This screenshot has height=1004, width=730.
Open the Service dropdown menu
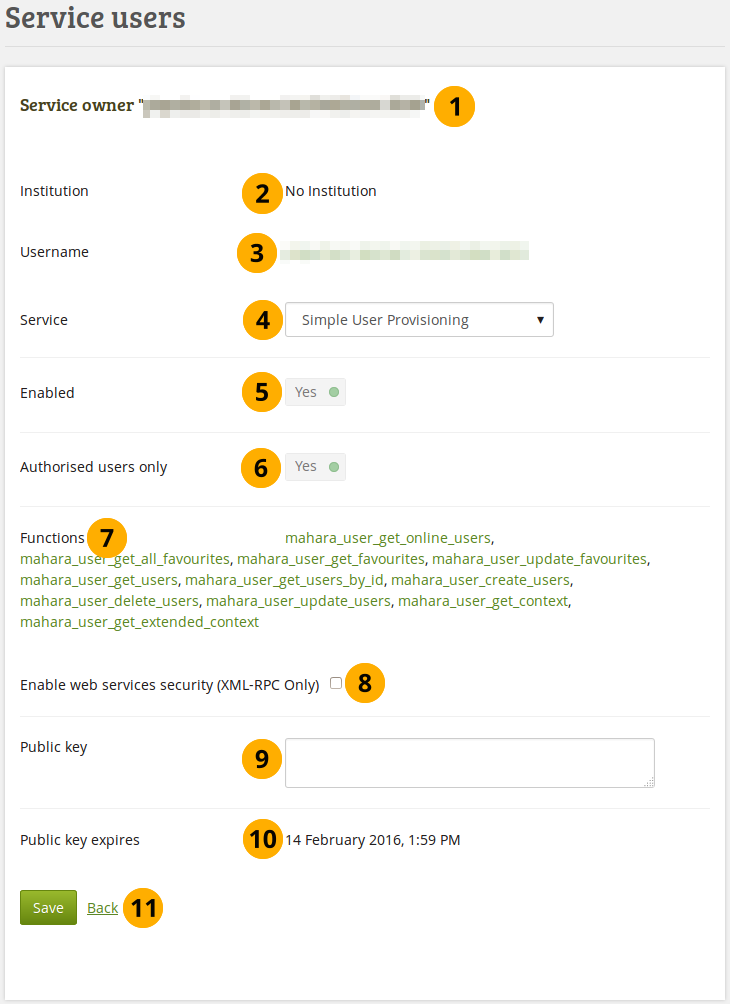click(x=419, y=320)
